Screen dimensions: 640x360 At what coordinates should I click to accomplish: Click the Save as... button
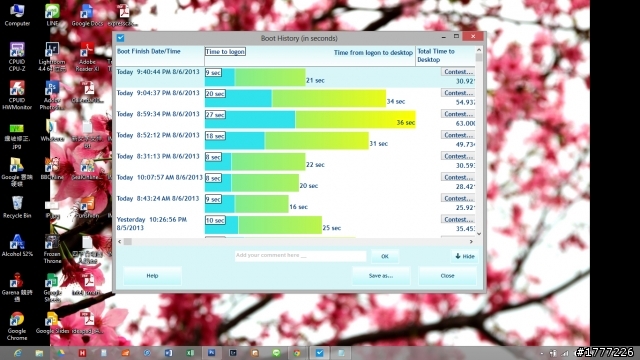tap(381, 276)
